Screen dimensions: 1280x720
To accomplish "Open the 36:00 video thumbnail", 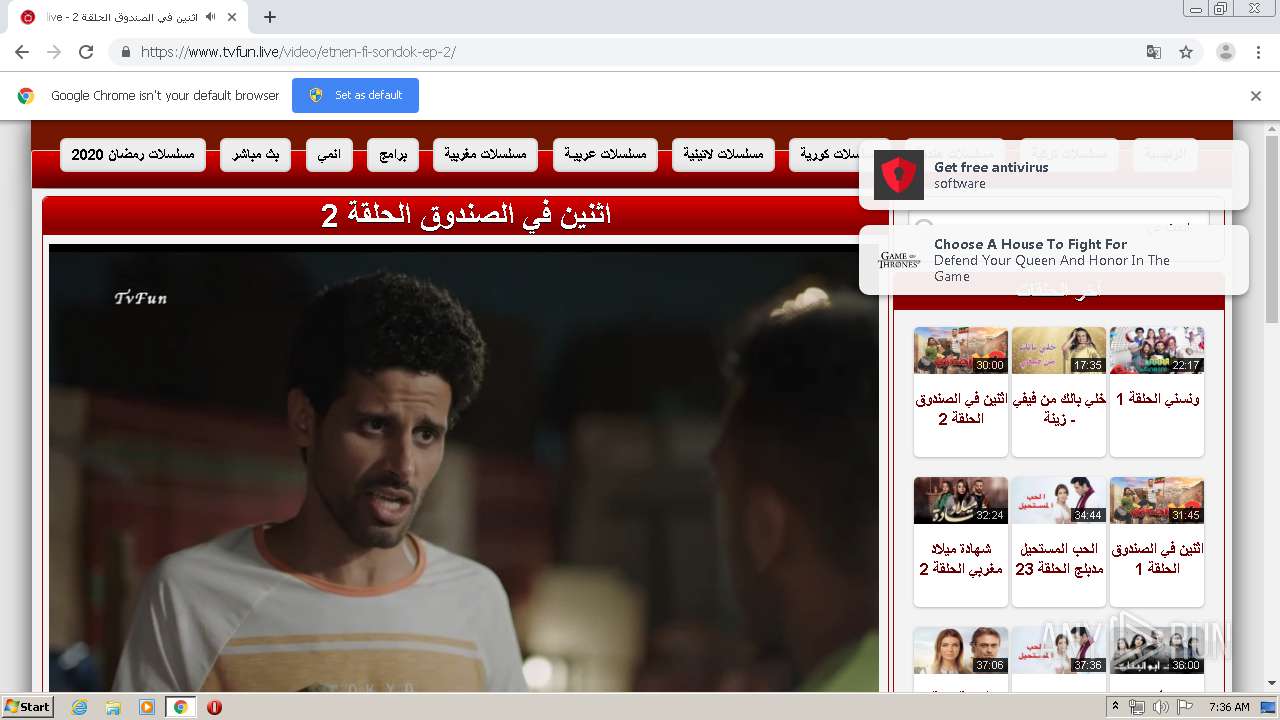I will [1157, 650].
